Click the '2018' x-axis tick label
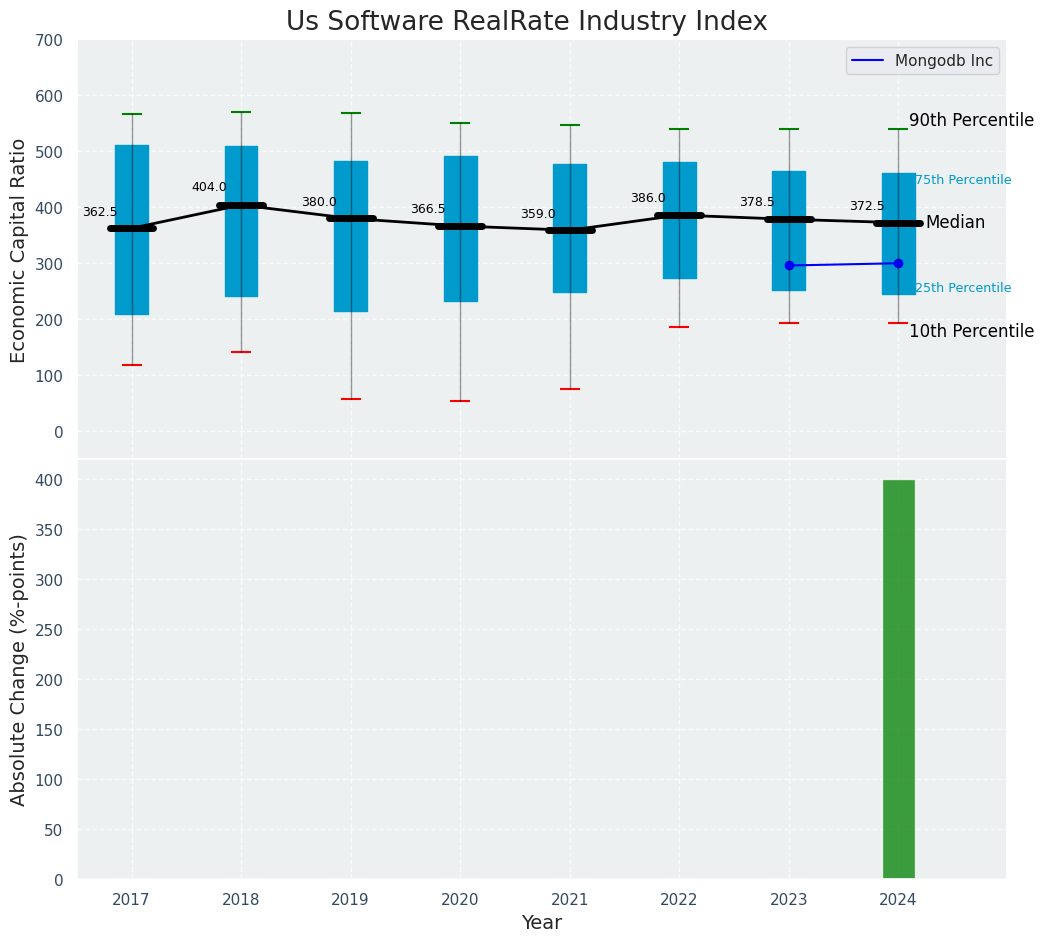 (x=241, y=900)
